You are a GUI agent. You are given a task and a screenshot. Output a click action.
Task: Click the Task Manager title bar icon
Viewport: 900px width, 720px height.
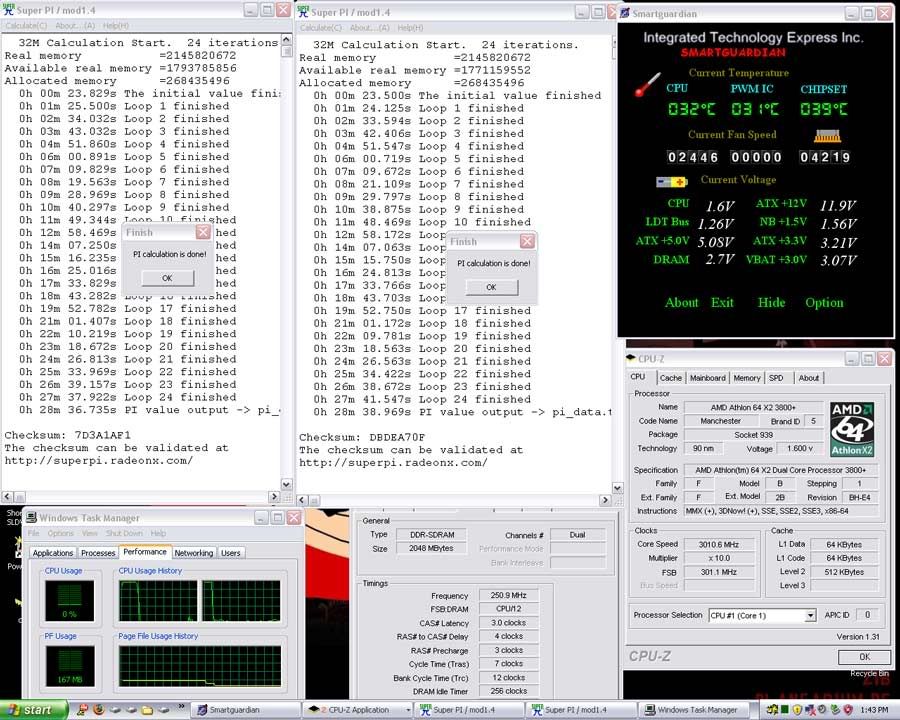click(x=31, y=517)
